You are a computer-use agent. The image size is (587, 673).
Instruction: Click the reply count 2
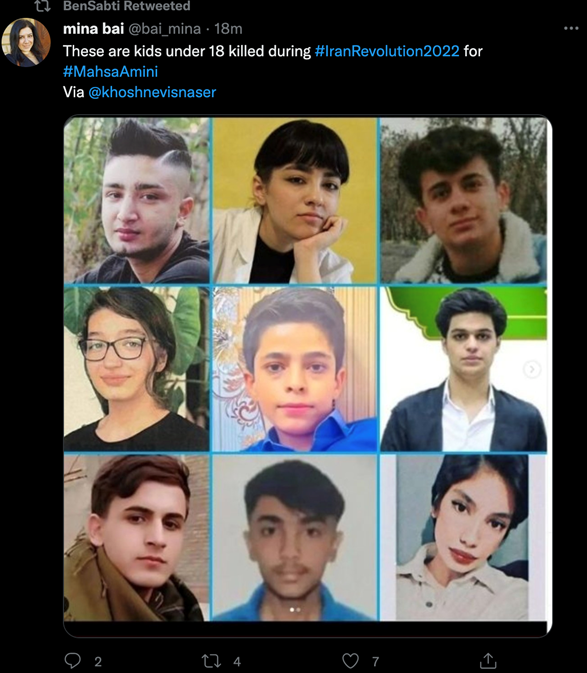[x=98, y=661]
